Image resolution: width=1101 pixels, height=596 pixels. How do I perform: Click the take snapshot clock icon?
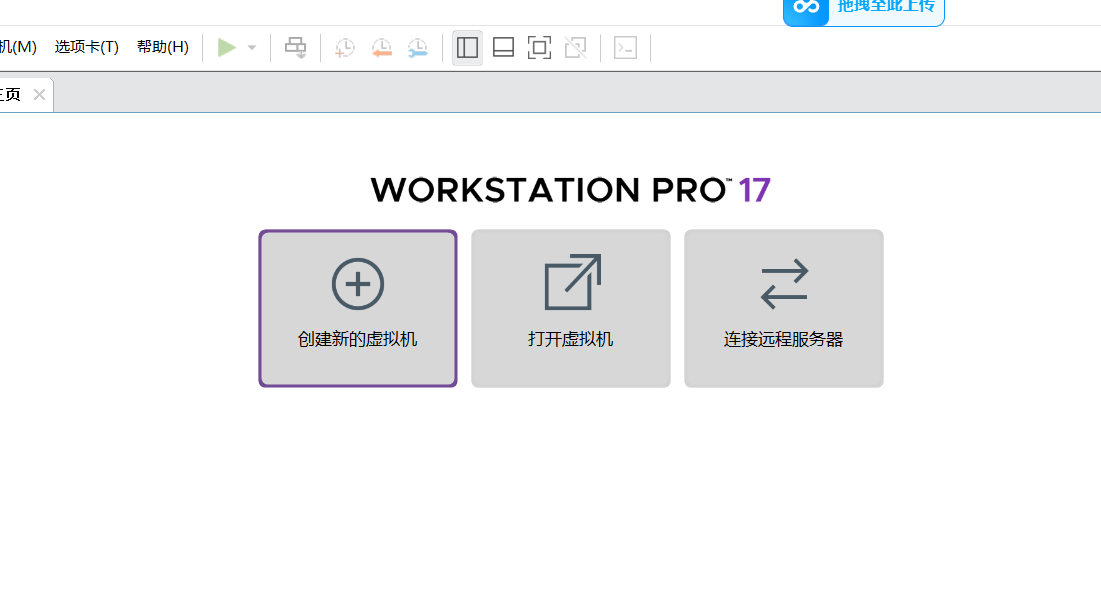tap(345, 48)
